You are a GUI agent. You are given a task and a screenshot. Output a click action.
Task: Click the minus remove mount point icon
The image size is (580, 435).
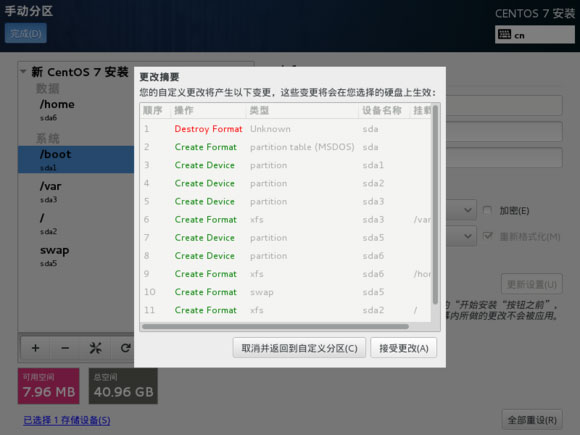click(x=65, y=348)
